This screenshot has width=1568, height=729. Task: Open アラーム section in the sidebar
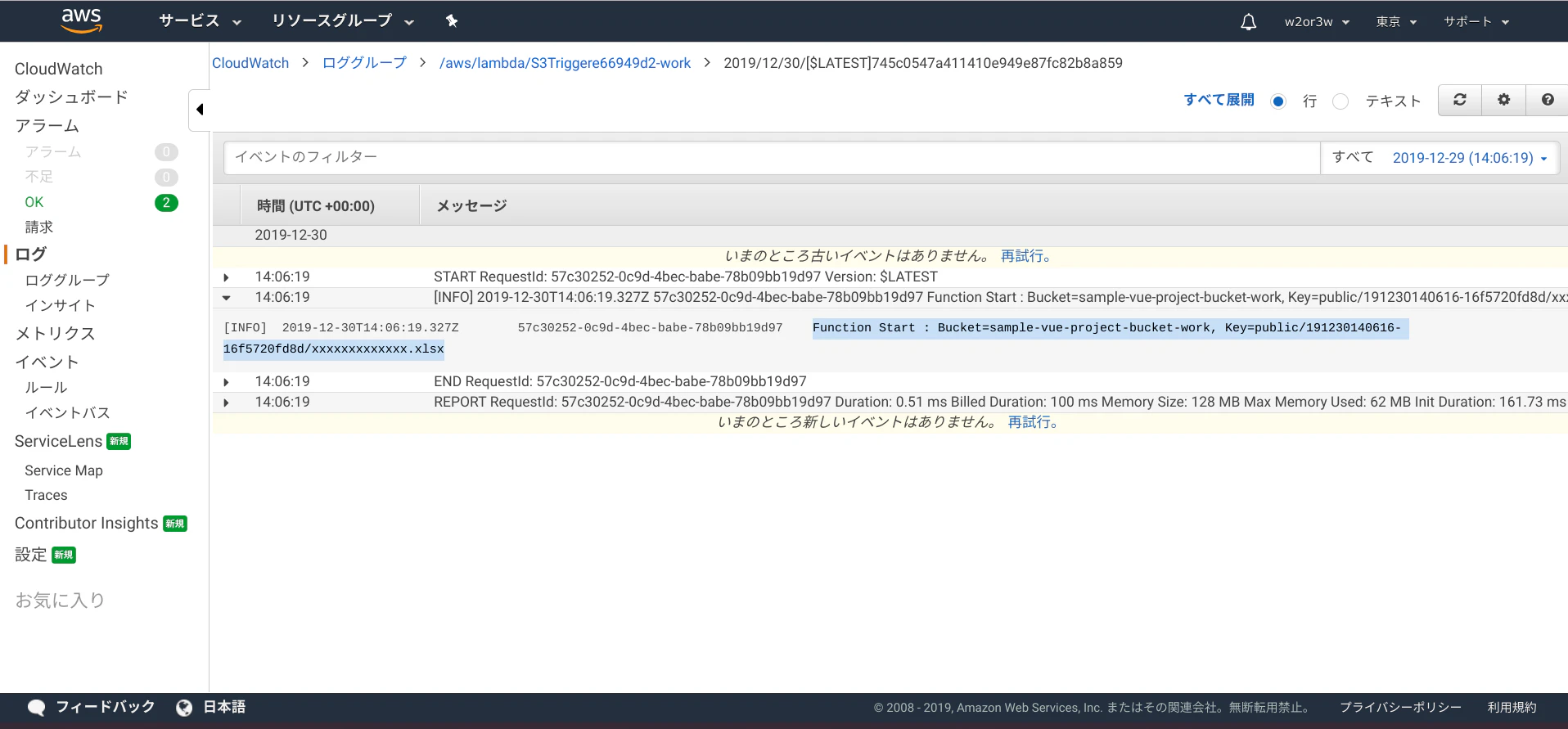pyautogui.click(x=47, y=126)
